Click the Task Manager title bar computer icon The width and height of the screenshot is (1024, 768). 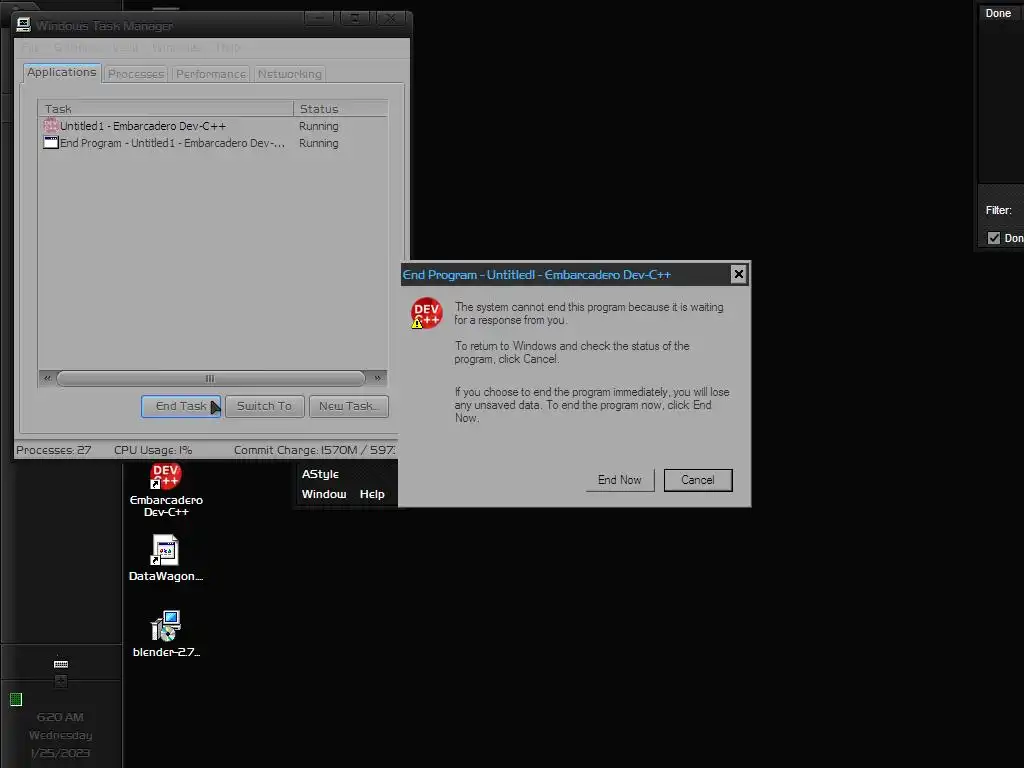pos(24,25)
